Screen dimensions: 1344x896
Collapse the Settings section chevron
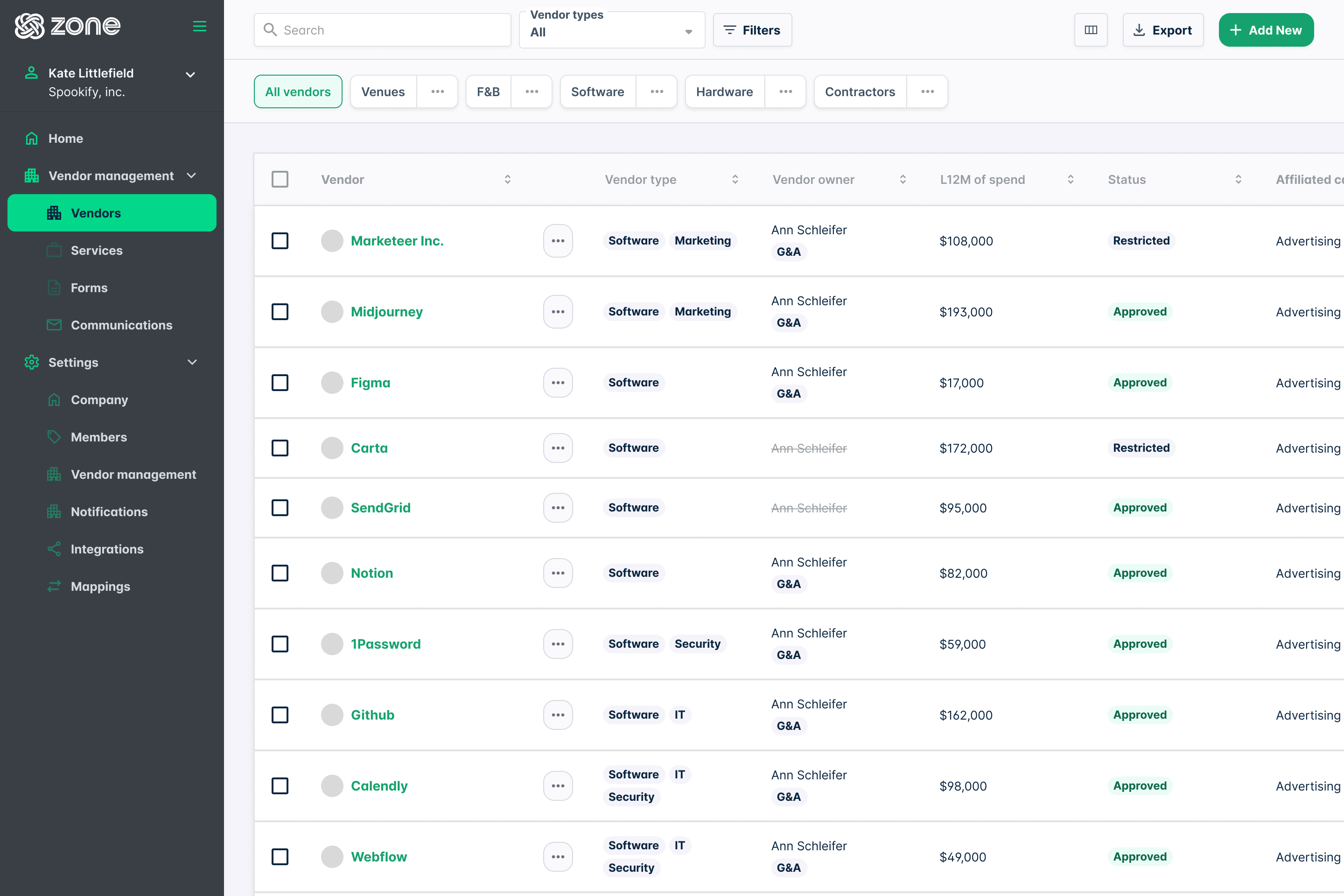(192, 362)
